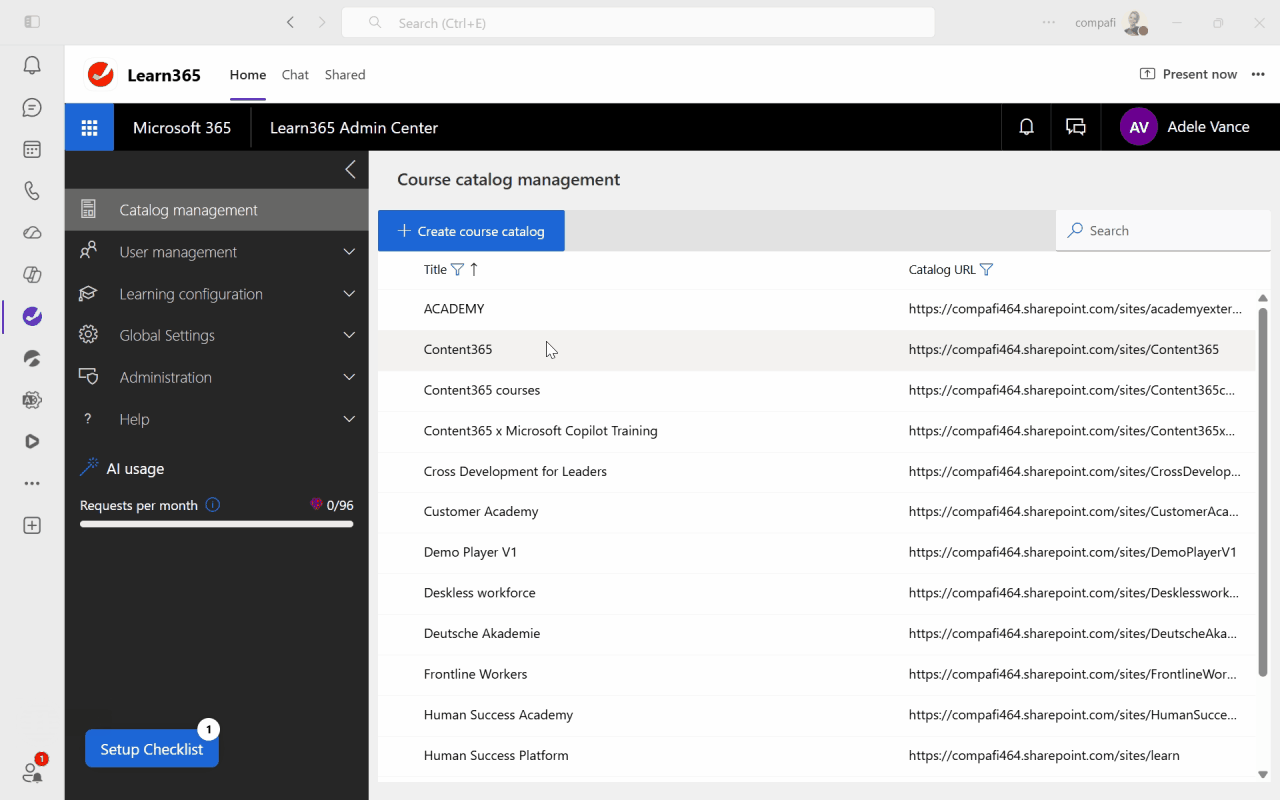
Task: Click the catalog list scroll-down arrow
Action: click(1262, 774)
